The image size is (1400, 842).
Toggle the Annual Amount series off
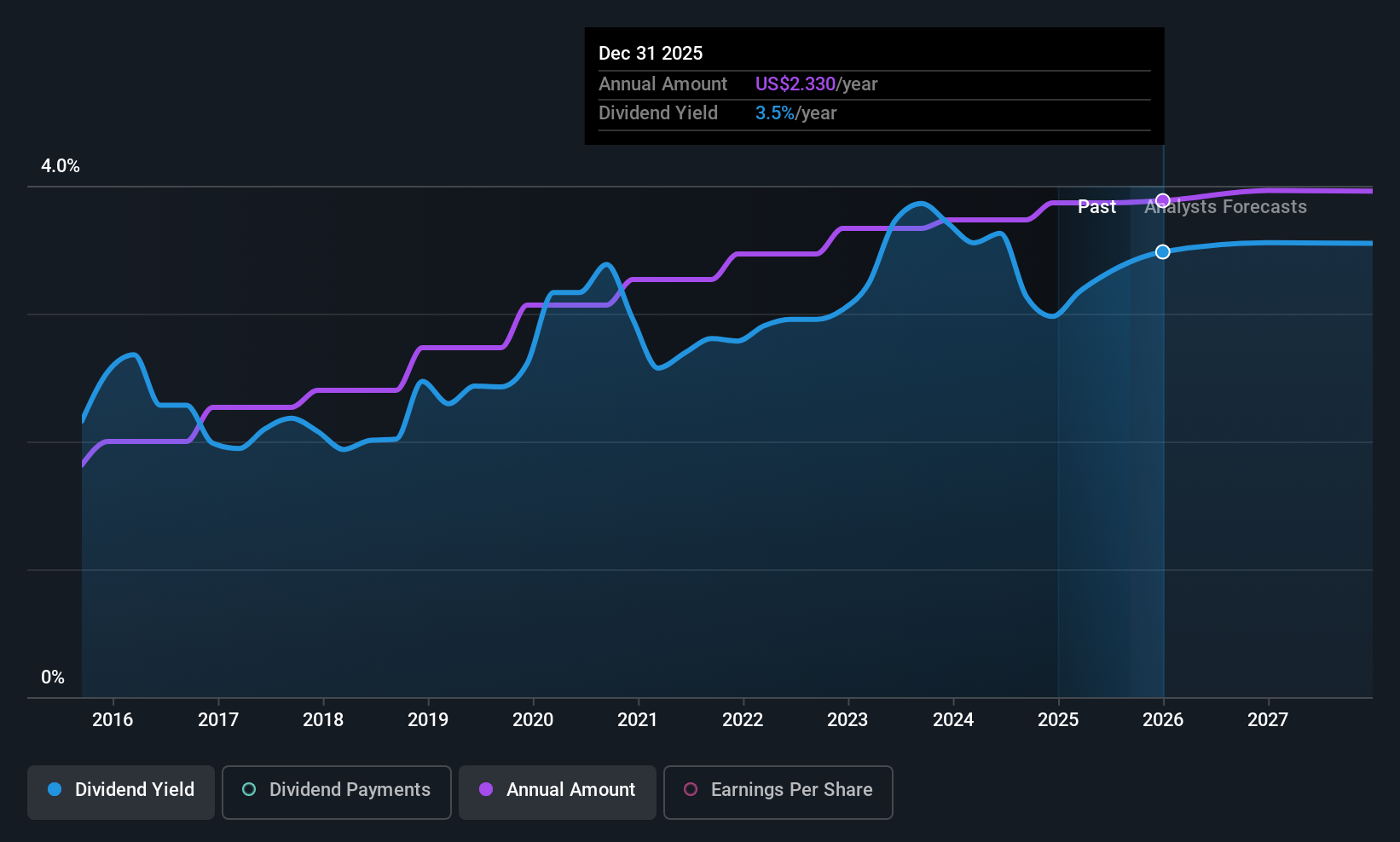tap(557, 791)
